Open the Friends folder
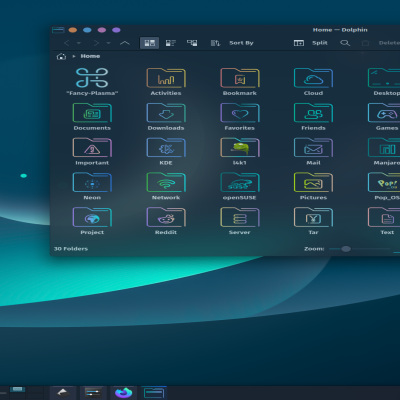The height and width of the screenshot is (400, 400). pos(313,117)
